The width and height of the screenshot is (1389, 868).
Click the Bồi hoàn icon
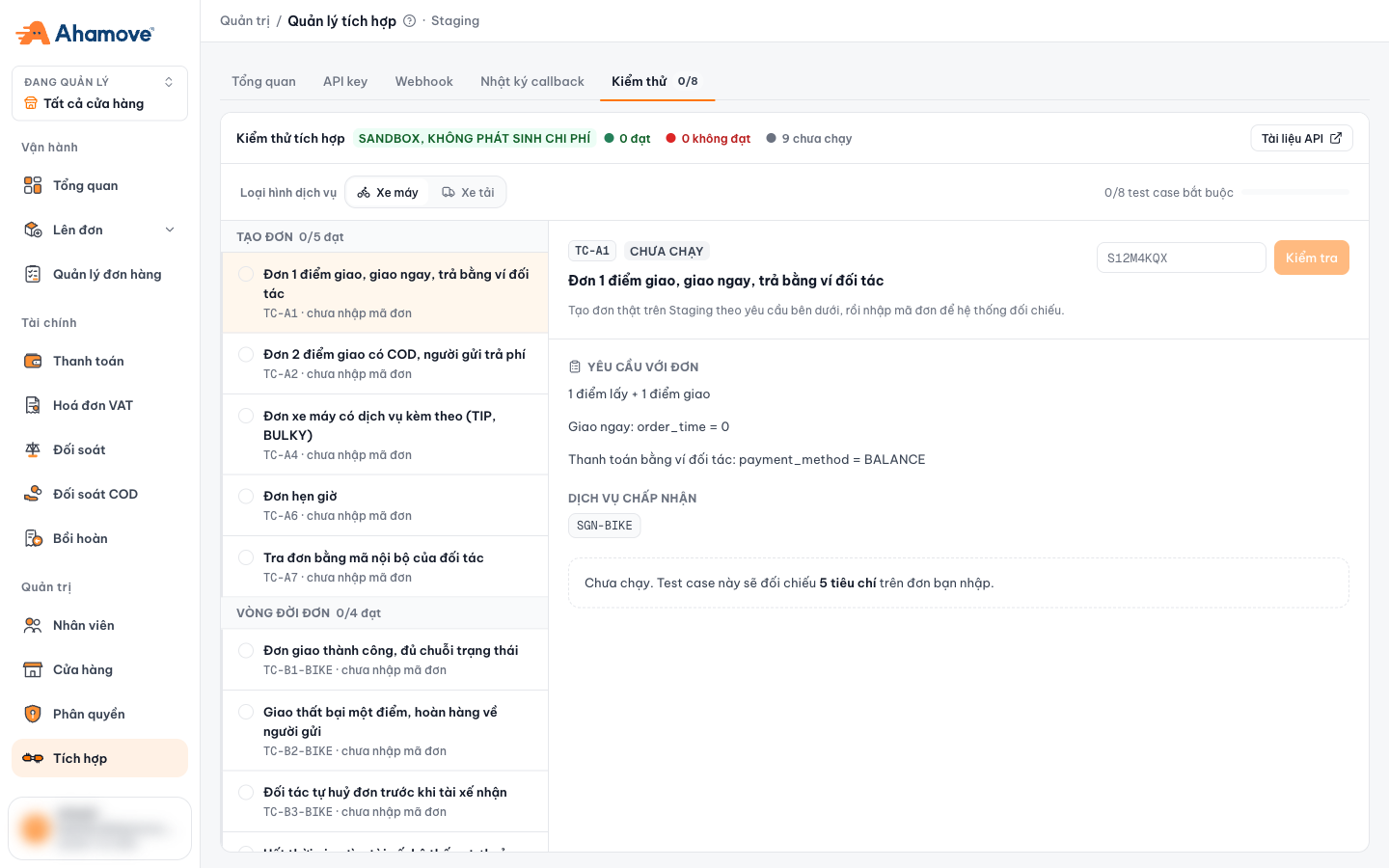tap(33, 538)
